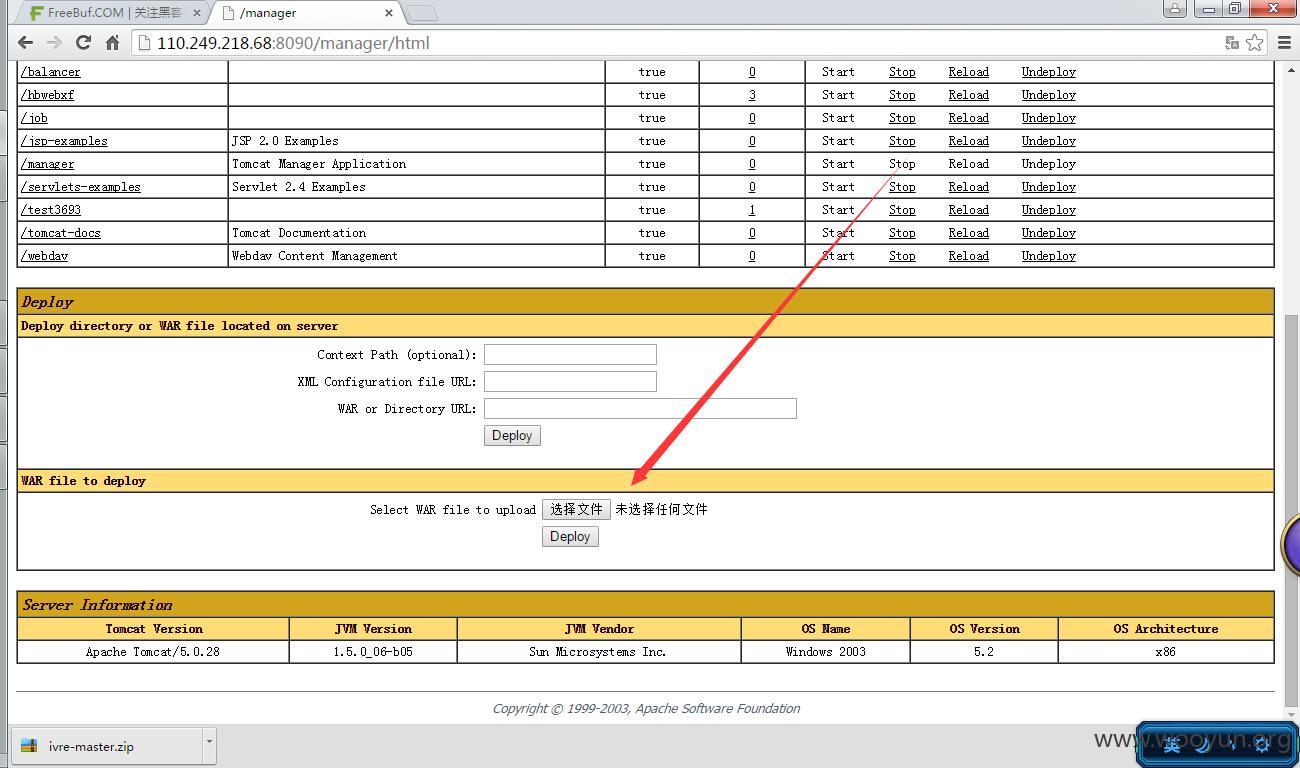Image resolution: width=1300 pixels, height=768 pixels.
Task: Select the JVM version 1.5.0_06-b05 text
Action: tap(373, 651)
